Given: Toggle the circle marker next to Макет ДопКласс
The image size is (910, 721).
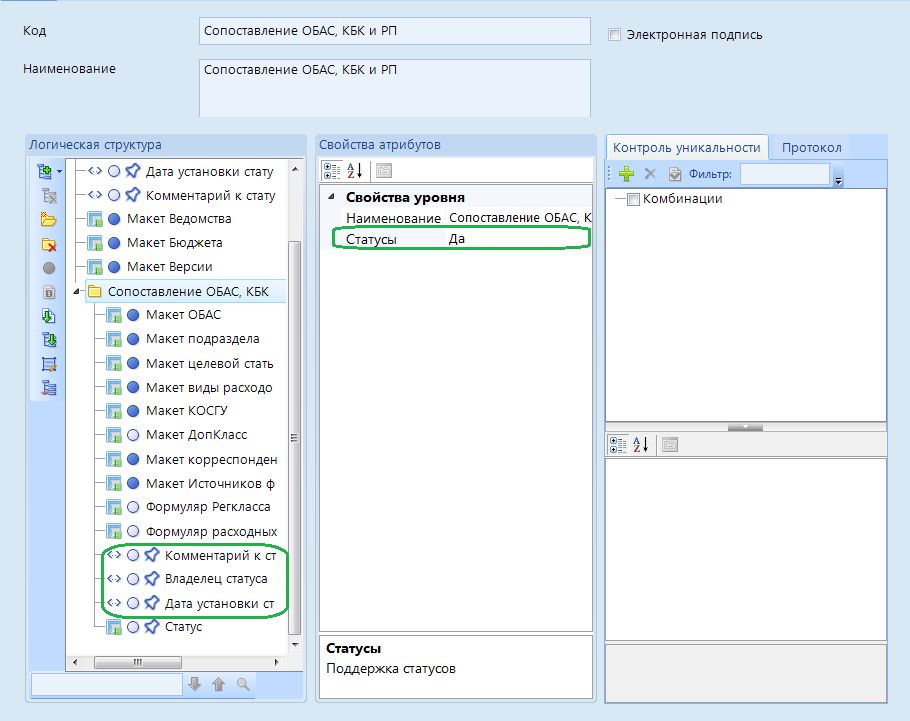Looking at the screenshot, I should (133, 435).
